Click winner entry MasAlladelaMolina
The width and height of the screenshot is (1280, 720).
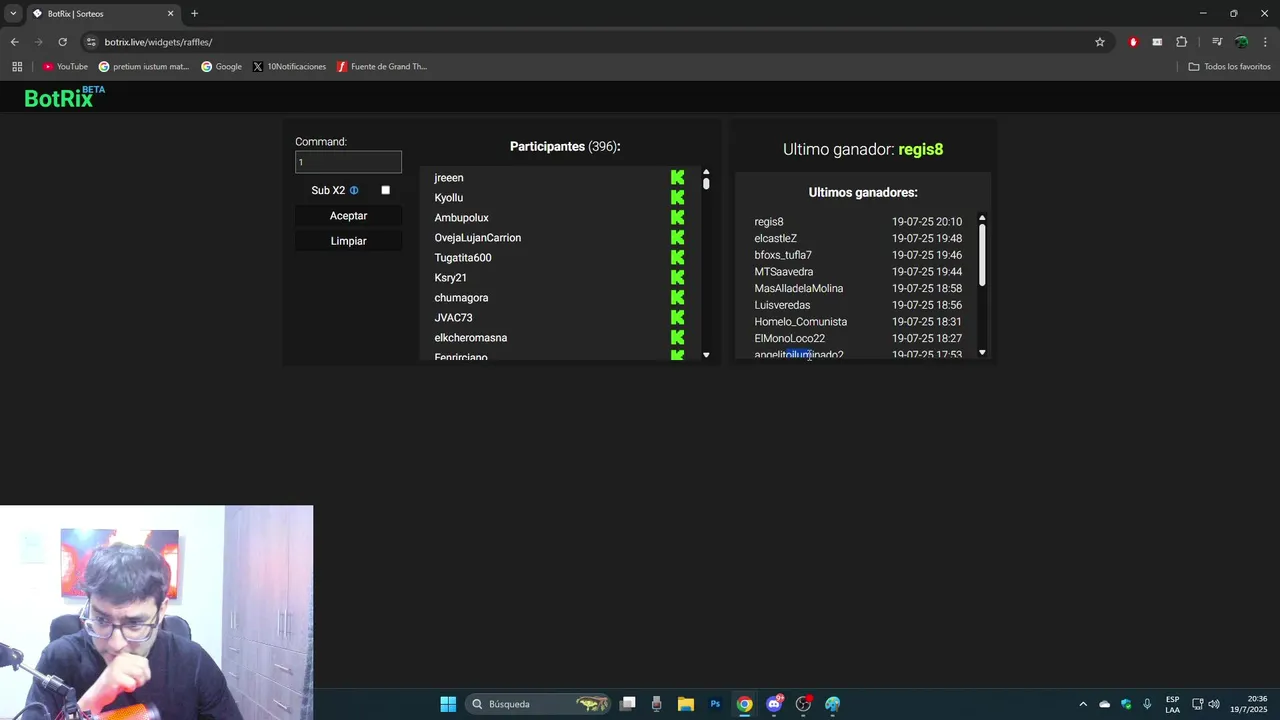(x=799, y=289)
